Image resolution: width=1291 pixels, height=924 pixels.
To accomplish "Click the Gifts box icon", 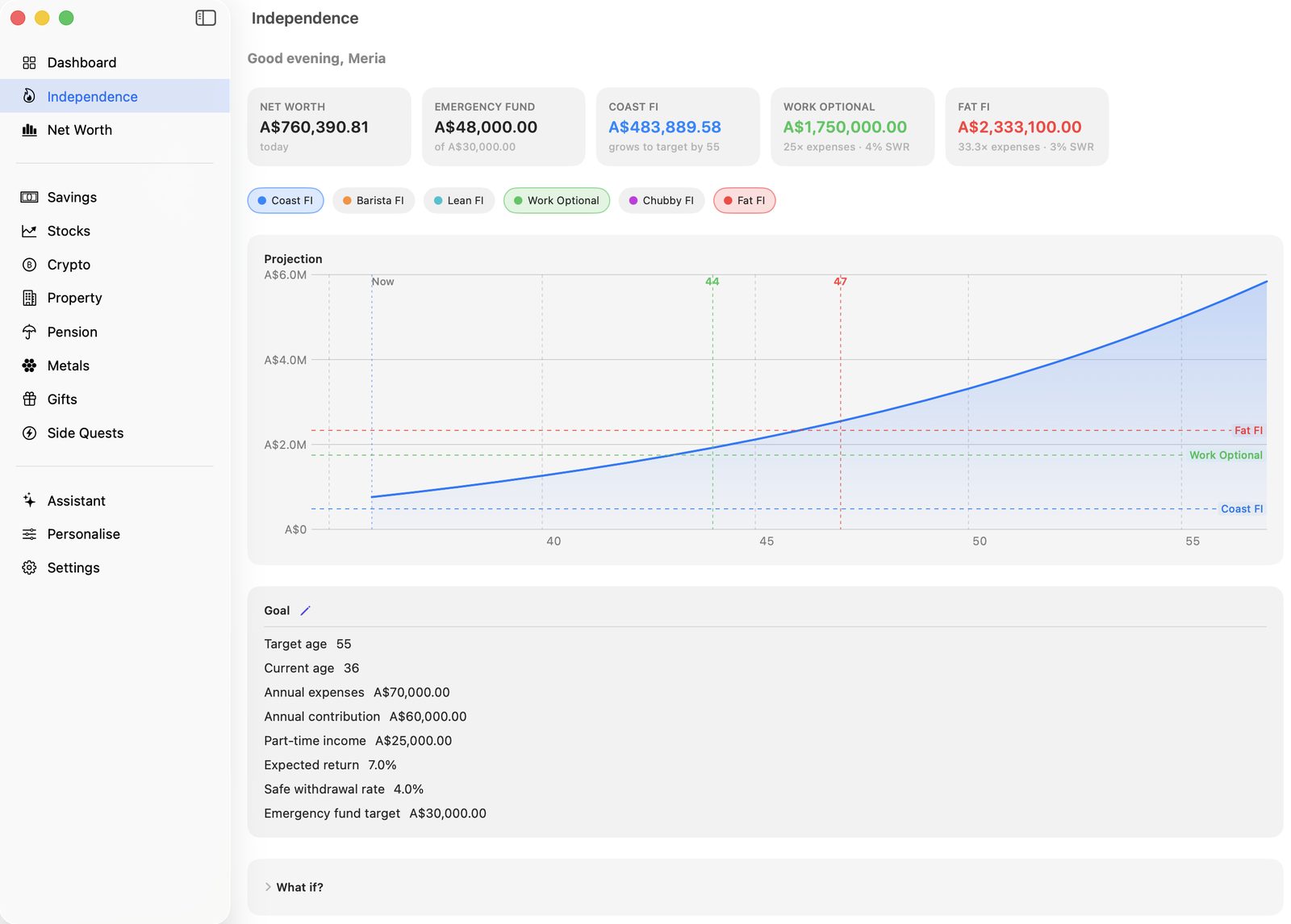I will pos(29,399).
